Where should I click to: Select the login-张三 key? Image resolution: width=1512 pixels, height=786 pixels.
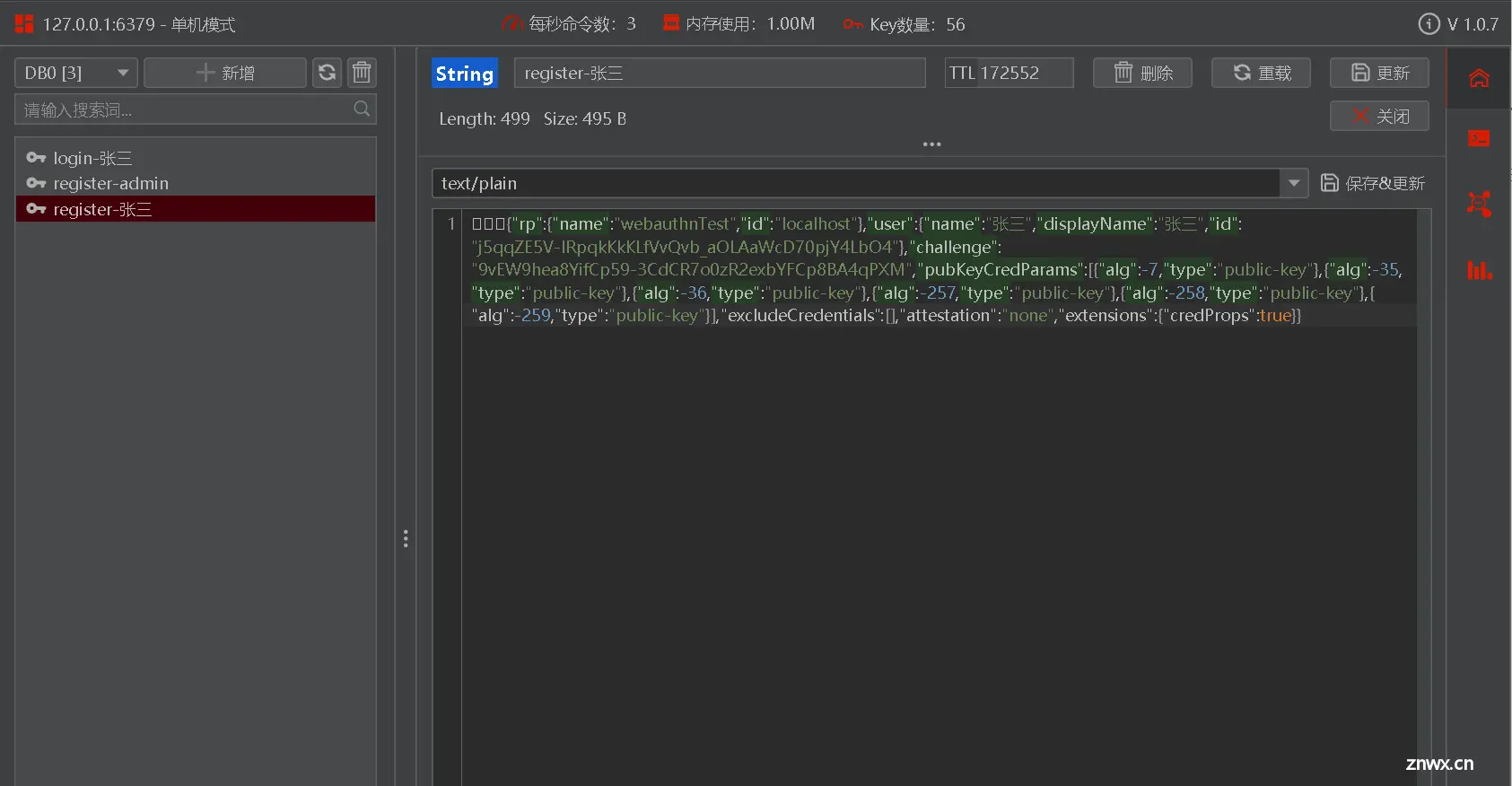pyautogui.click(x=196, y=158)
